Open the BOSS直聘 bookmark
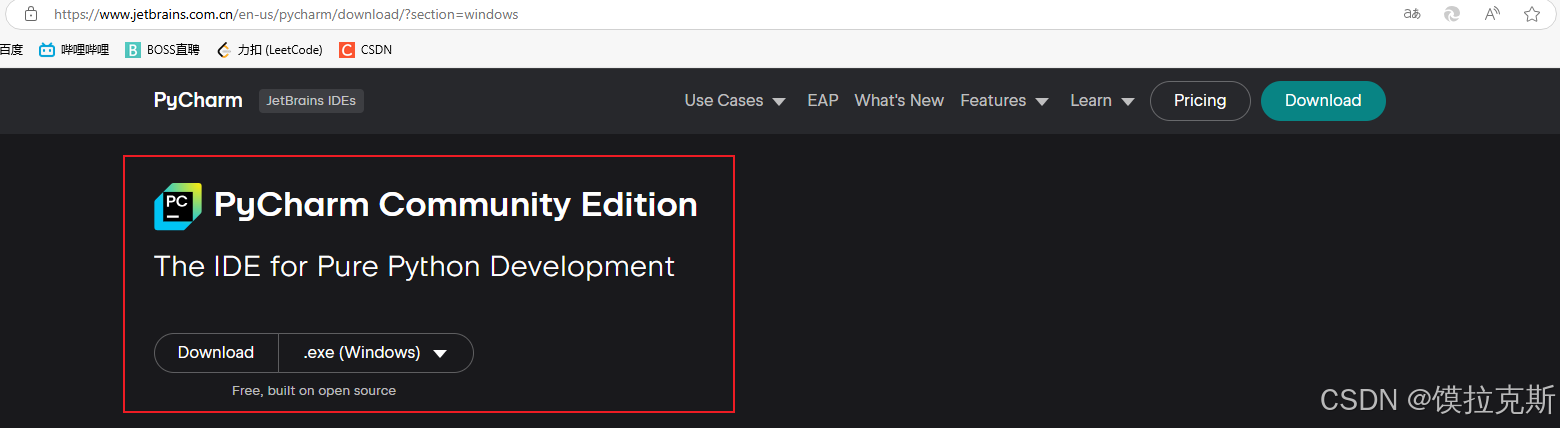 point(162,49)
